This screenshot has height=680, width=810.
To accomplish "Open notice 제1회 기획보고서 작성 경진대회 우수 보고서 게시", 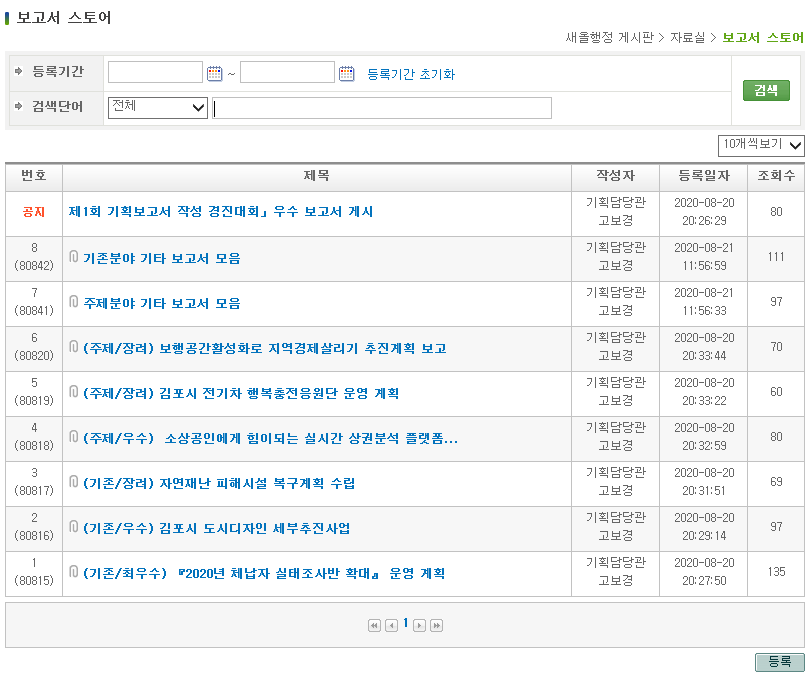I will [x=221, y=211].
